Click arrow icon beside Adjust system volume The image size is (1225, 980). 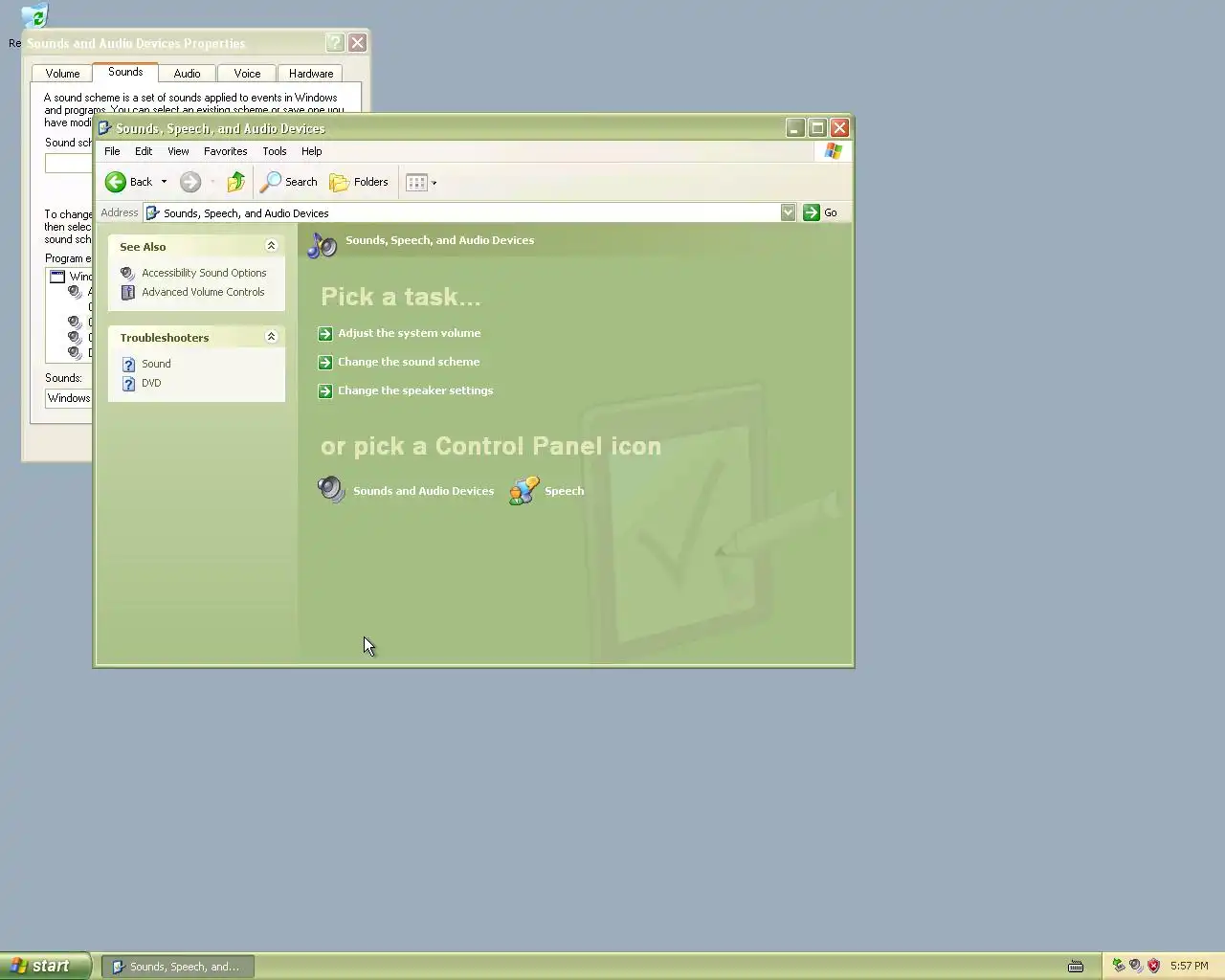coord(325,333)
